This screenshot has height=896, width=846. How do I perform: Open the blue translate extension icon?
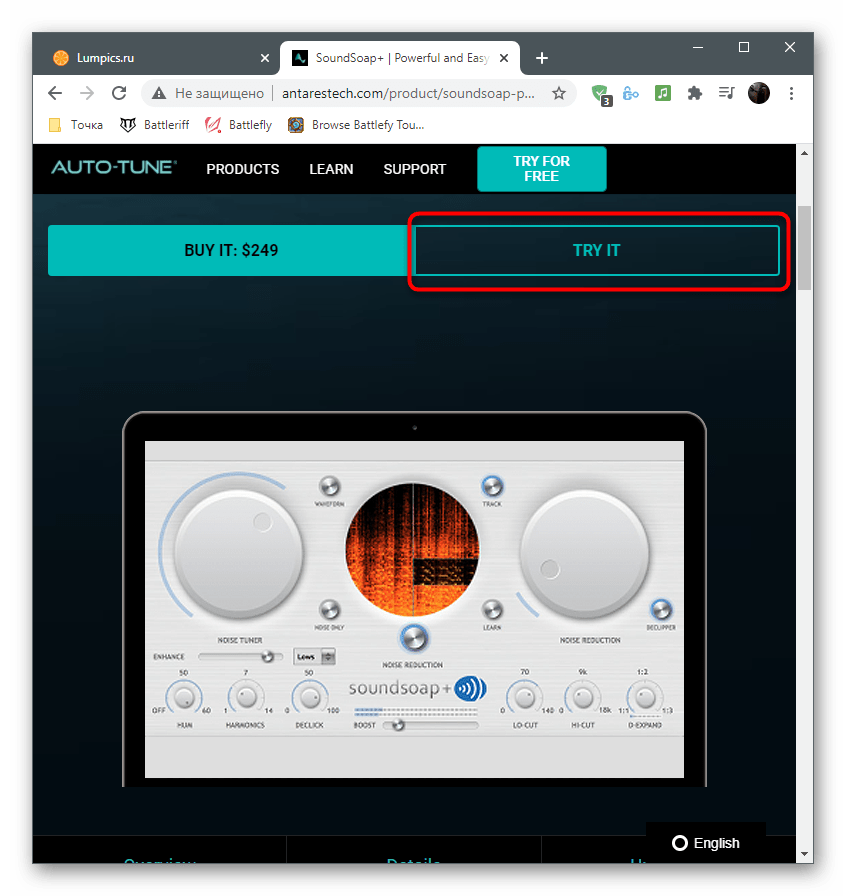(x=630, y=93)
